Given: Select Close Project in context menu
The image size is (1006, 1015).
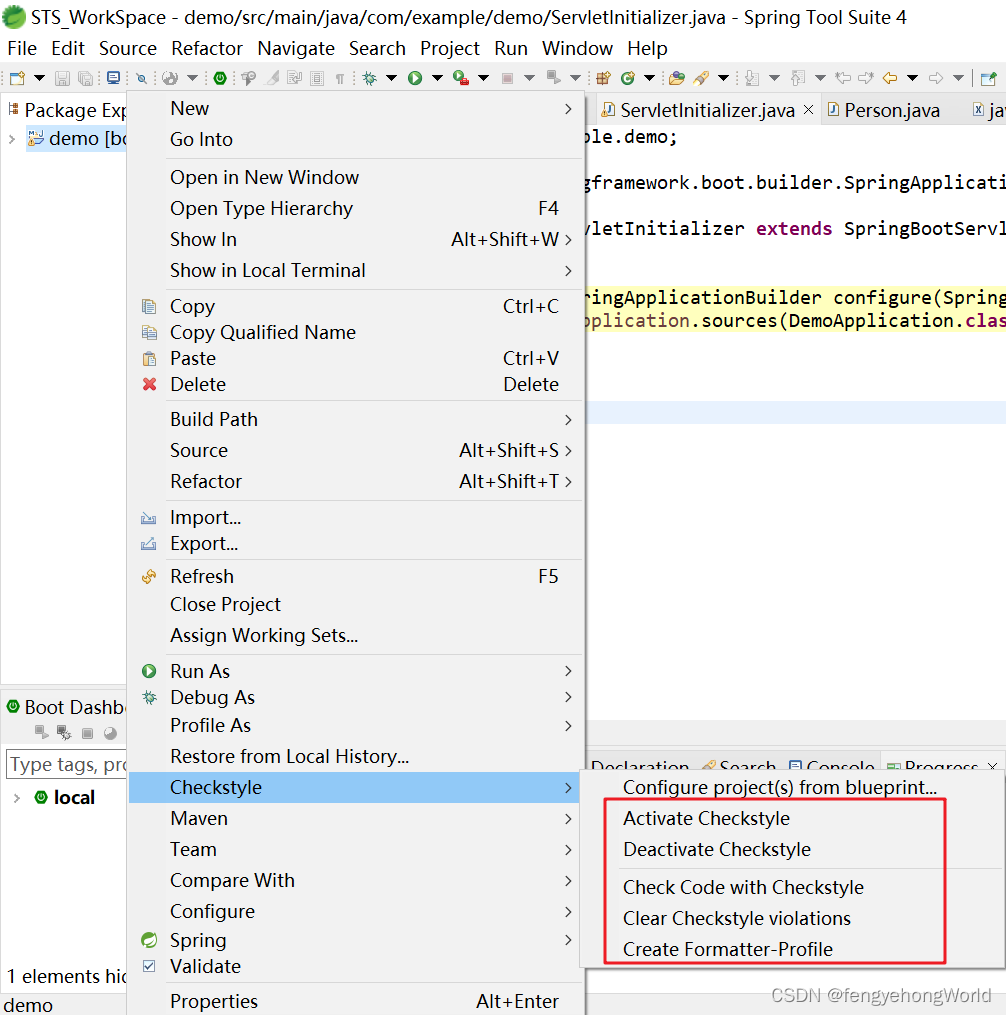Looking at the screenshot, I should click(355, 604).
